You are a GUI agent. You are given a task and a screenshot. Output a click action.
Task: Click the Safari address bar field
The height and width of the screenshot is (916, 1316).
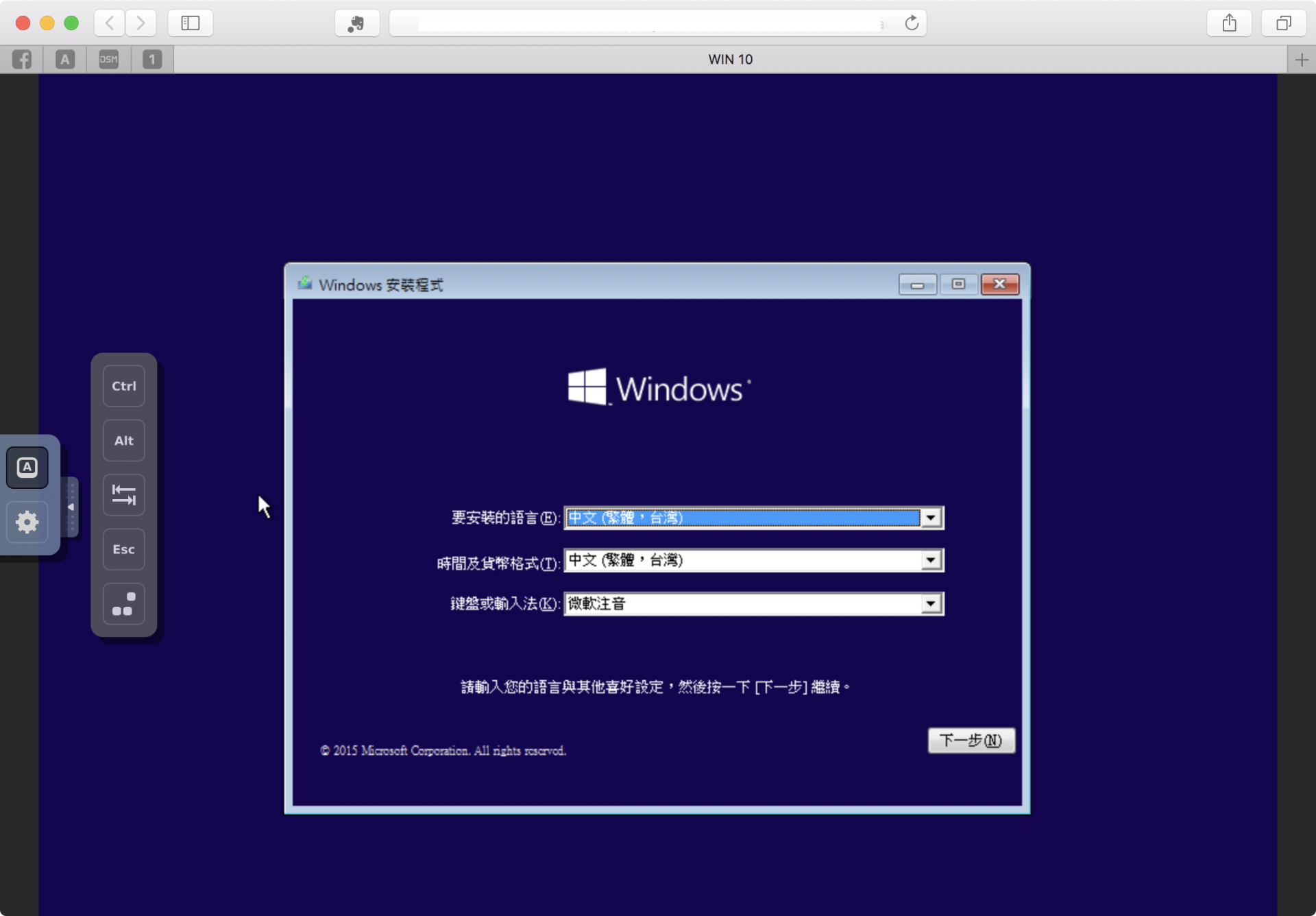click(x=644, y=23)
